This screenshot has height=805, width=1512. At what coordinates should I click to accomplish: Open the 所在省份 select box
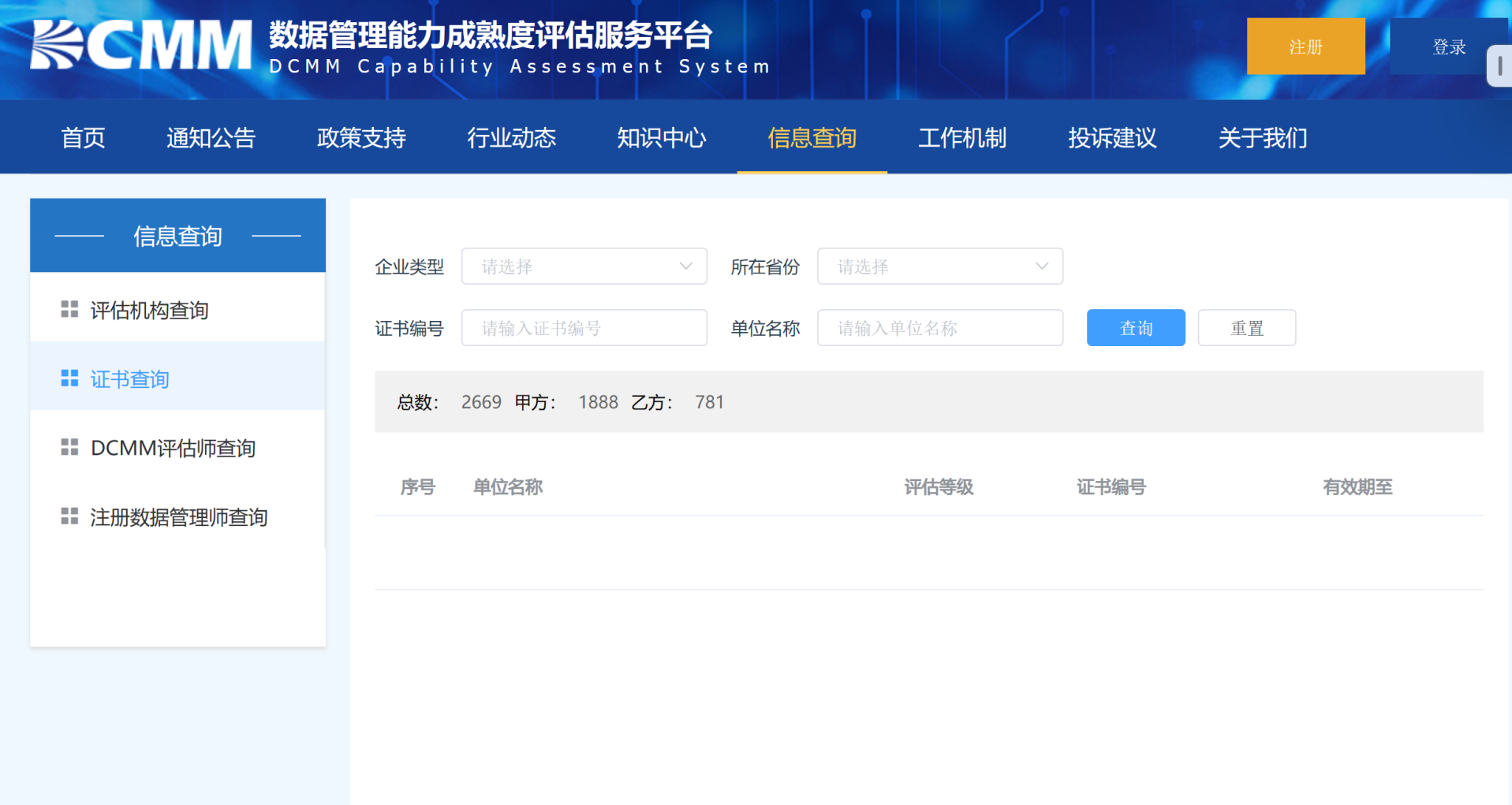point(940,266)
